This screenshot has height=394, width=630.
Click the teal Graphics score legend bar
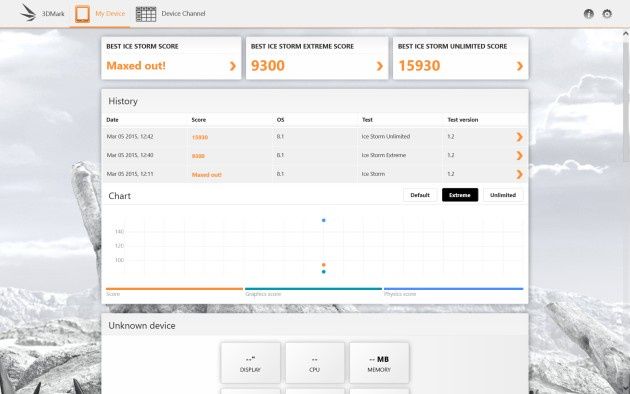click(x=313, y=289)
